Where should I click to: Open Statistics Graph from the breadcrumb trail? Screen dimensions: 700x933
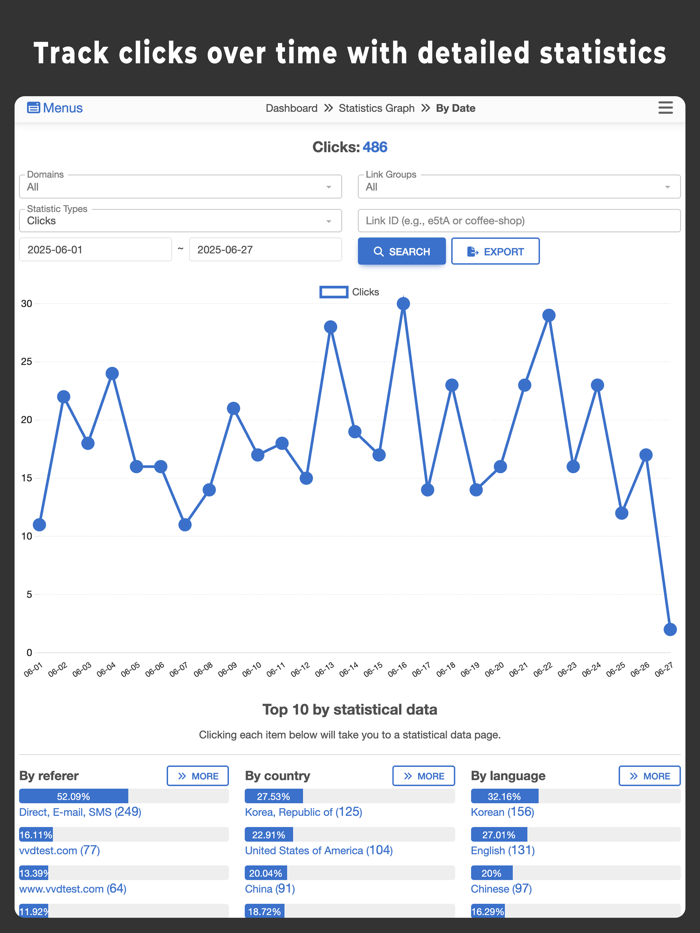(377, 107)
